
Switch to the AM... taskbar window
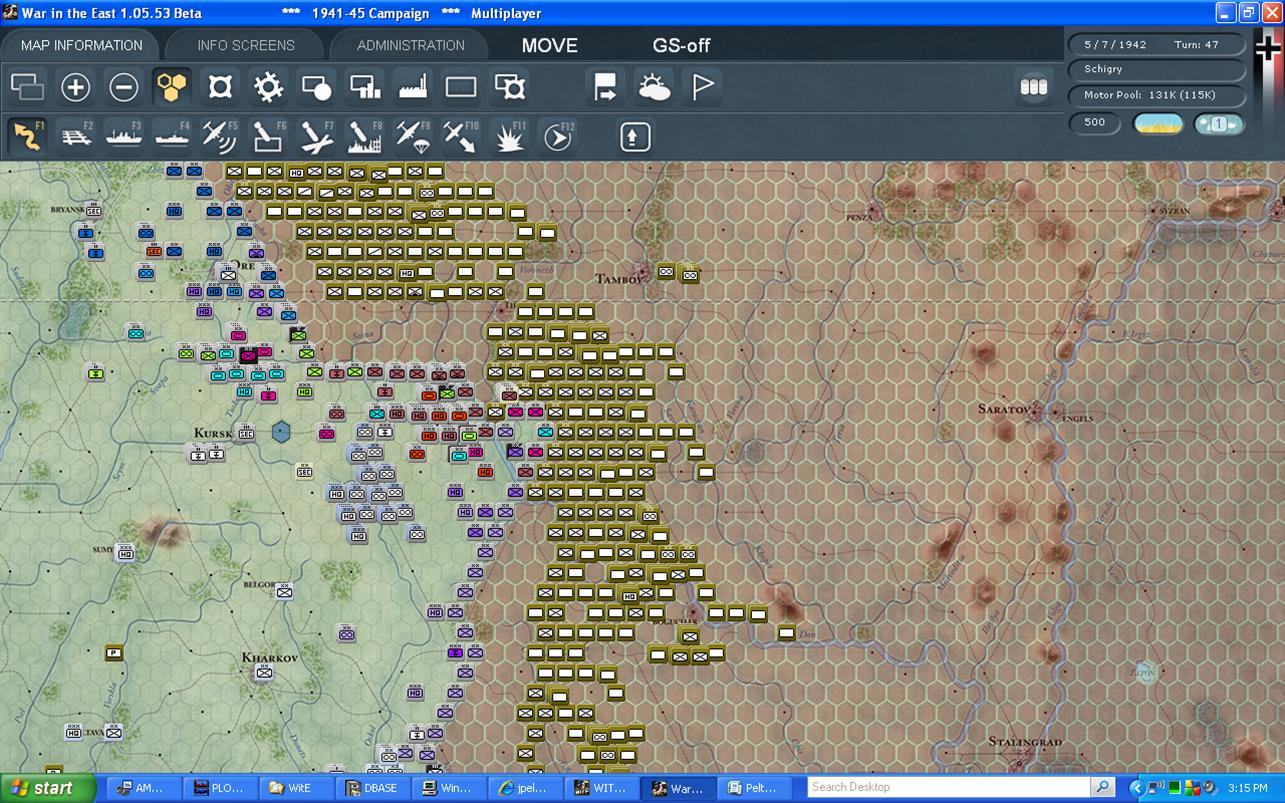click(142, 788)
